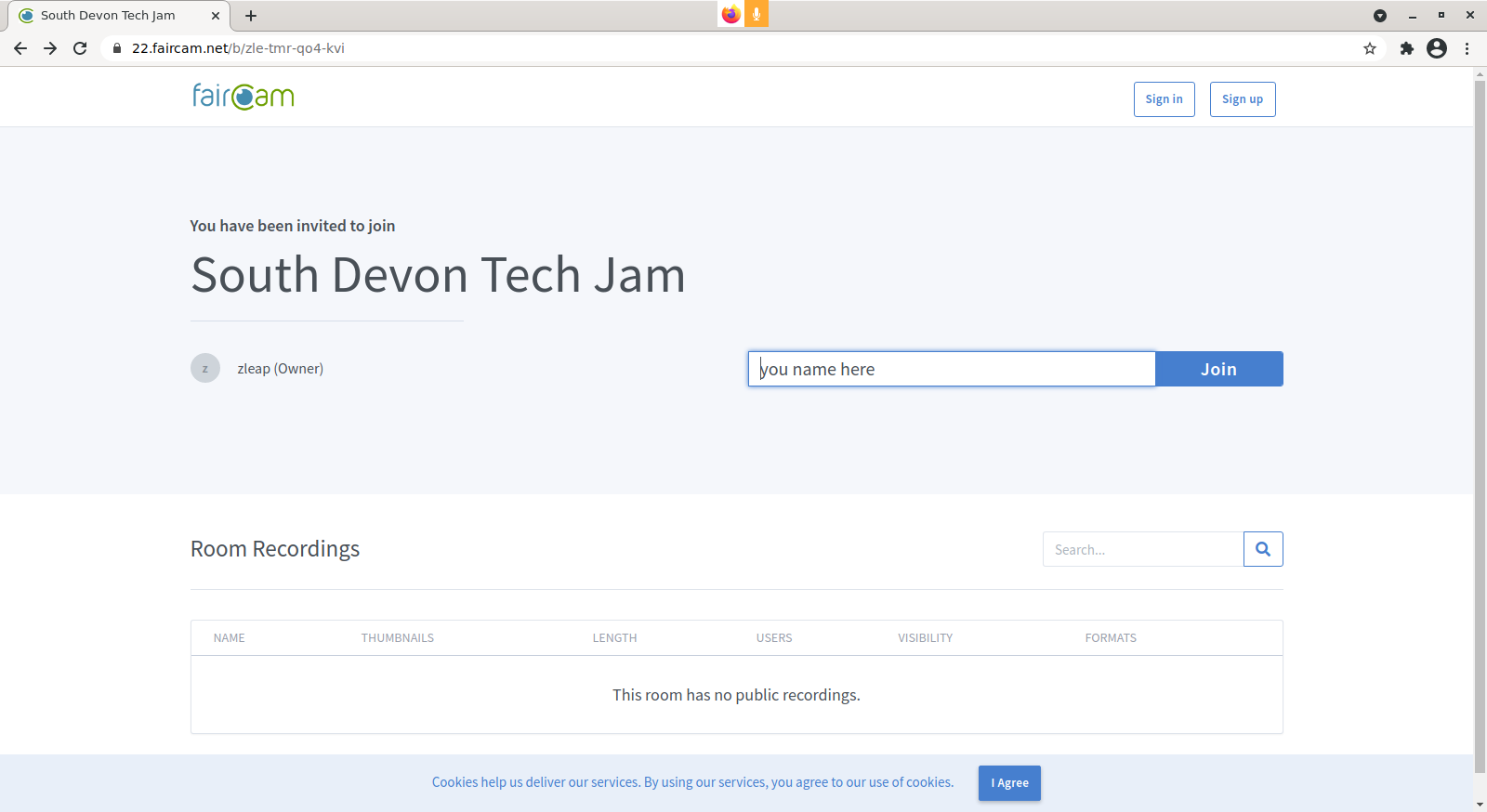
Task: Click the VISIBILITY column header
Action: (x=926, y=638)
